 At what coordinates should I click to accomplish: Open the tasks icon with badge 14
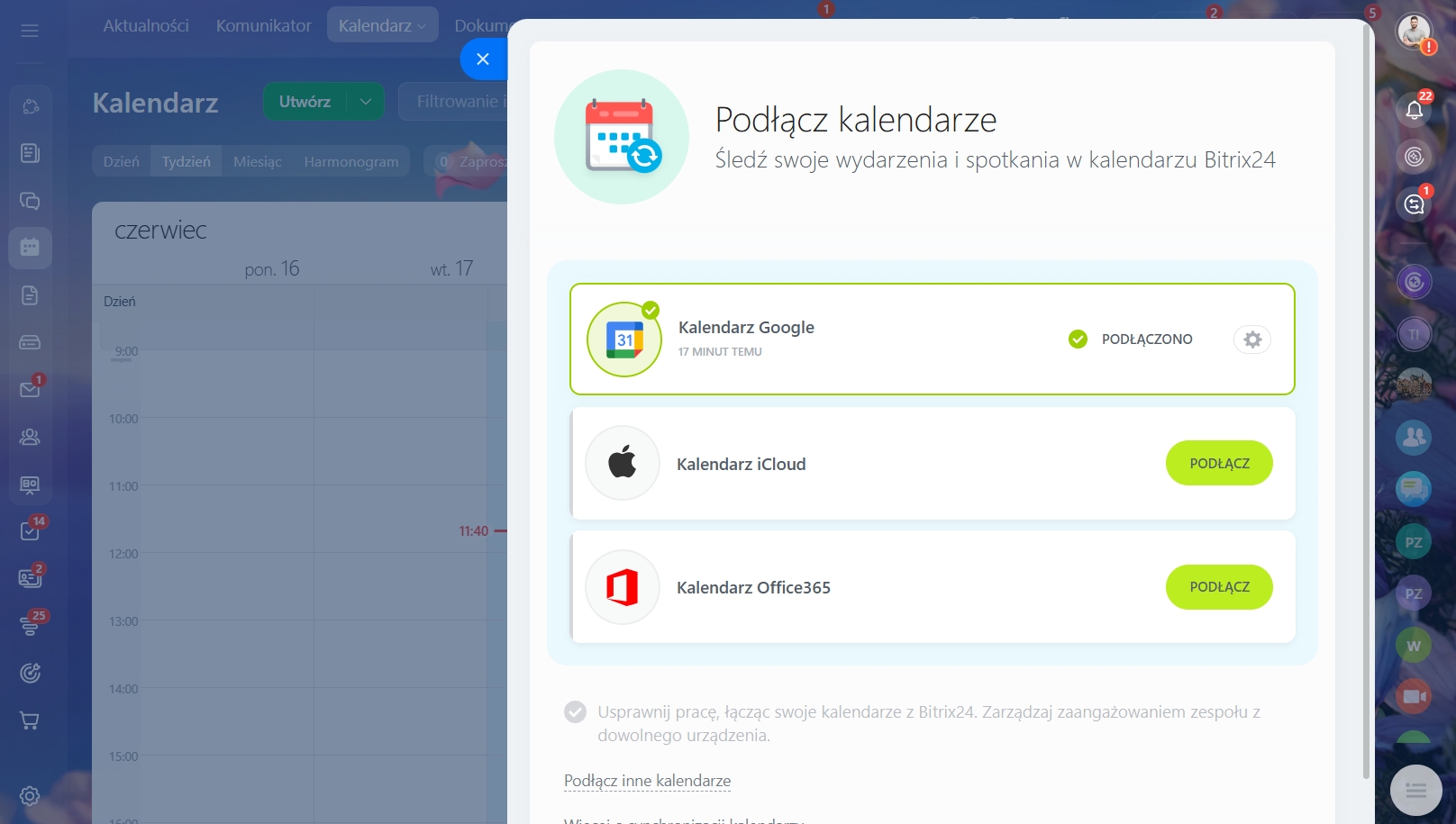point(30,530)
